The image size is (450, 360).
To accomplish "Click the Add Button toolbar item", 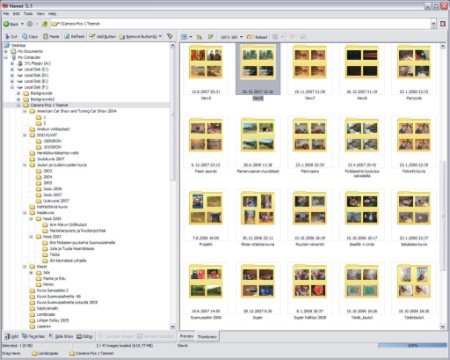I will pos(102,36).
